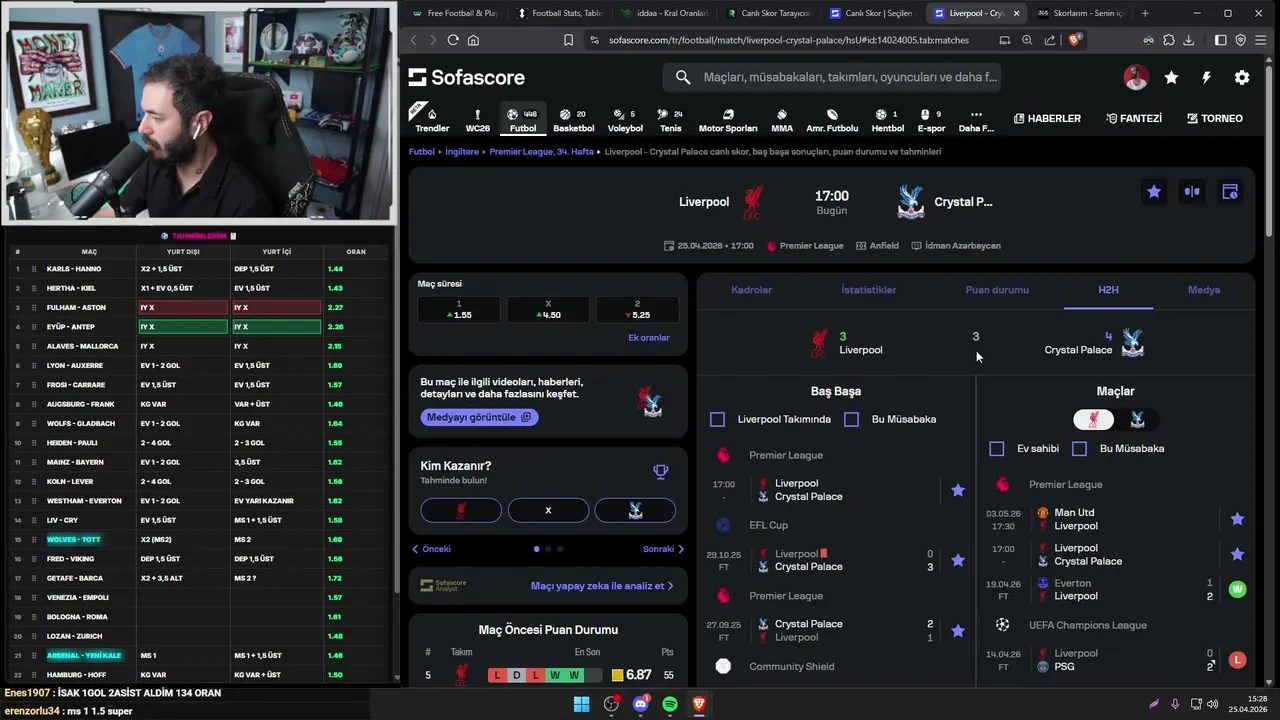Screen dimensions: 1280x720
Task: Switch to Puan durumu tab
Action: point(997,290)
